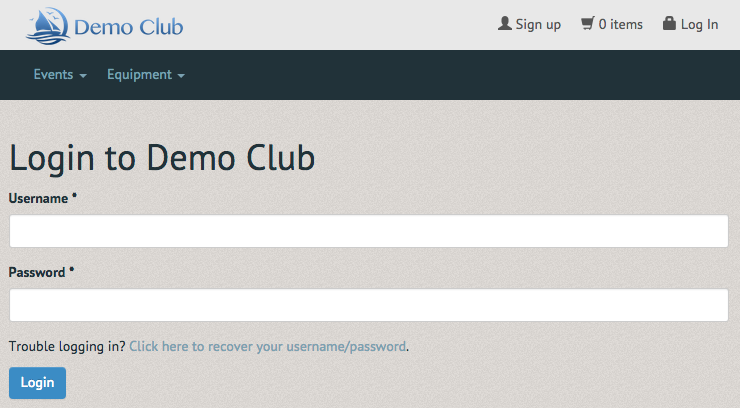
Task: Click the blue Login button
Action: tap(37, 383)
